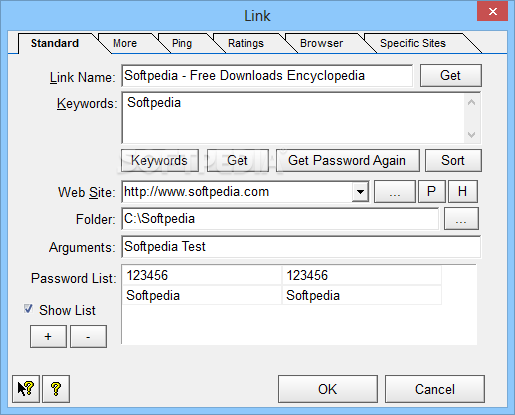Open help with the question mark icon
The height and width of the screenshot is (415, 515).
coord(56,389)
